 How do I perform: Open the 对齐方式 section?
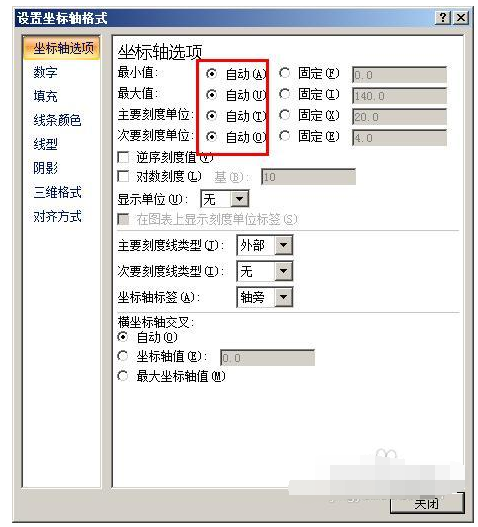tap(57, 216)
